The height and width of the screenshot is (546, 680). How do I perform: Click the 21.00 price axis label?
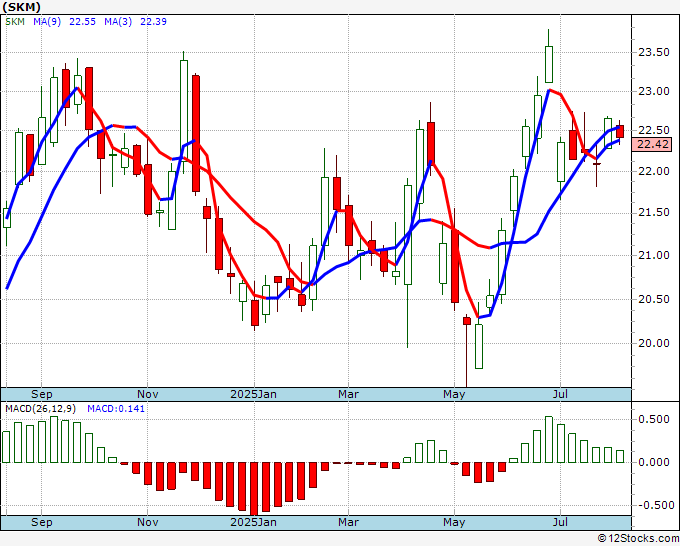(x=654, y=255)
